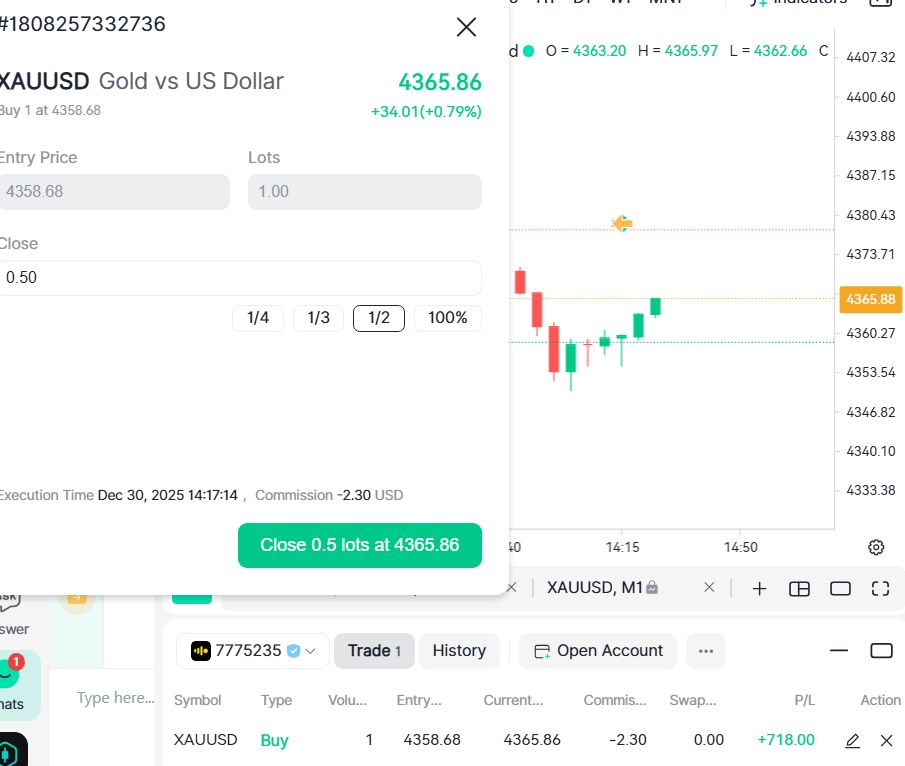Click the Open Account button

pyautogui.click(x=598, y=651)
